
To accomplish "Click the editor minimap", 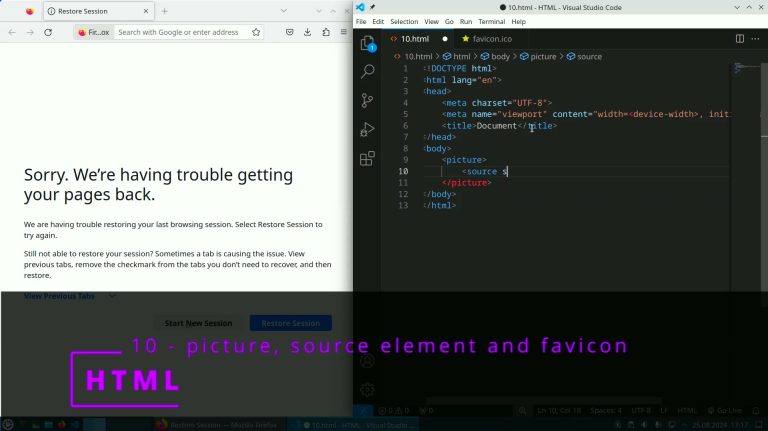I will [745, 69].
